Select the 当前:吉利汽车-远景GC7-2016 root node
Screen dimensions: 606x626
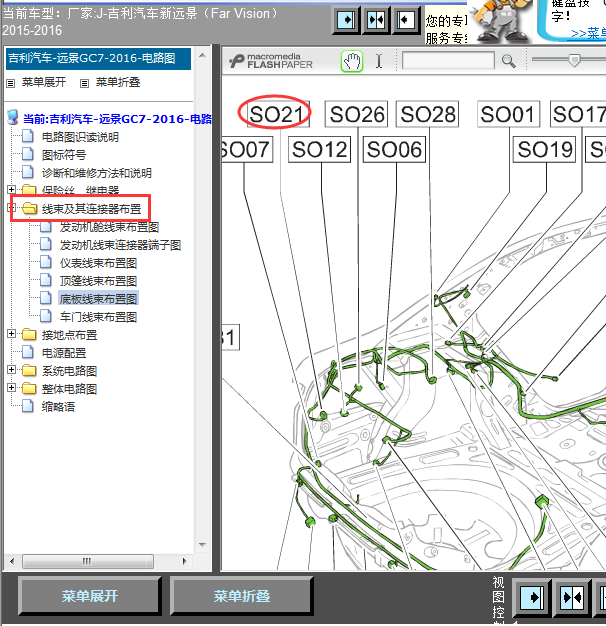(x=117, y=119)
